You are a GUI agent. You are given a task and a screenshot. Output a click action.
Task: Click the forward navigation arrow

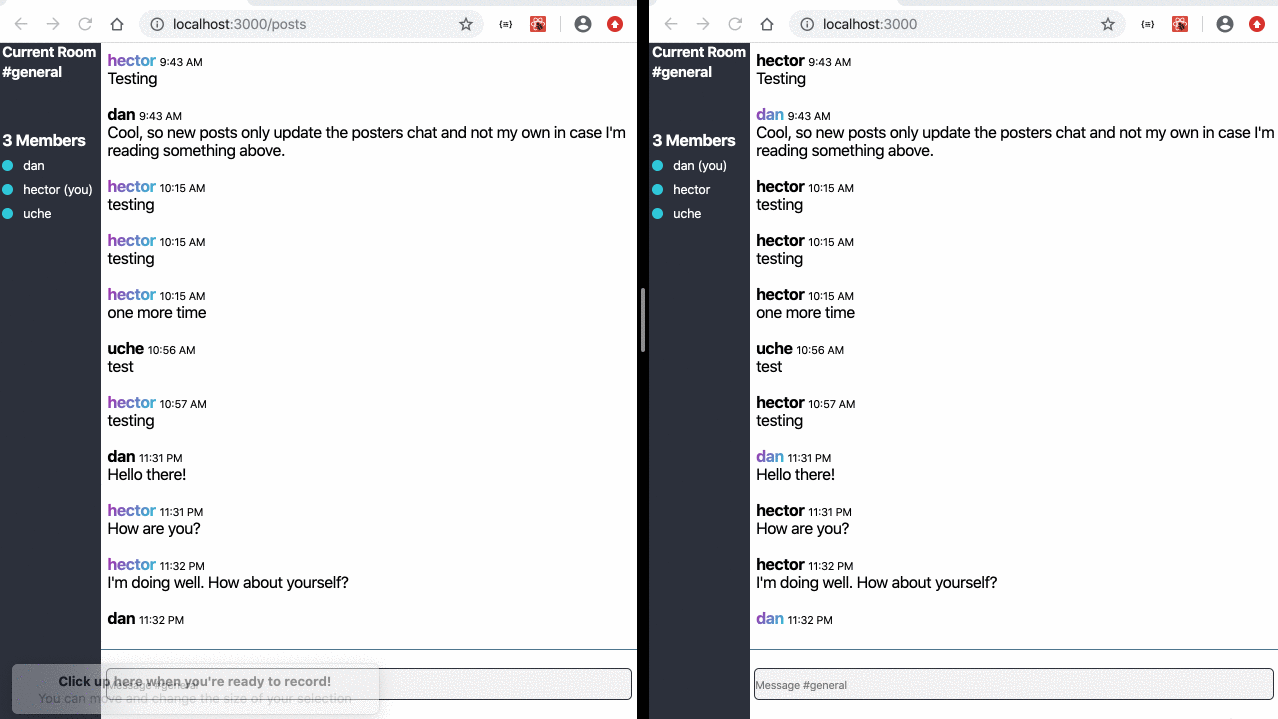tap(53, 24)
